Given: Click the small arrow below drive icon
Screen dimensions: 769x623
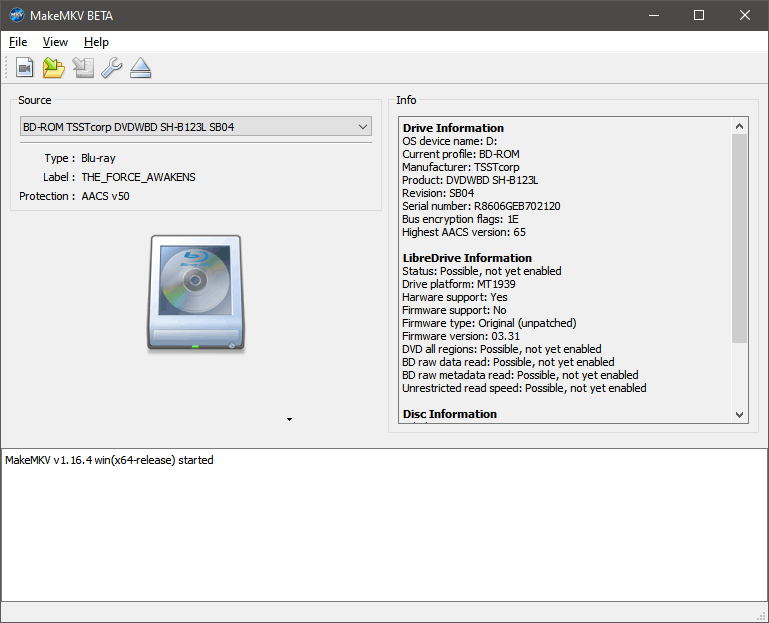Looking at the screenshot, I should tap(289, 419).
